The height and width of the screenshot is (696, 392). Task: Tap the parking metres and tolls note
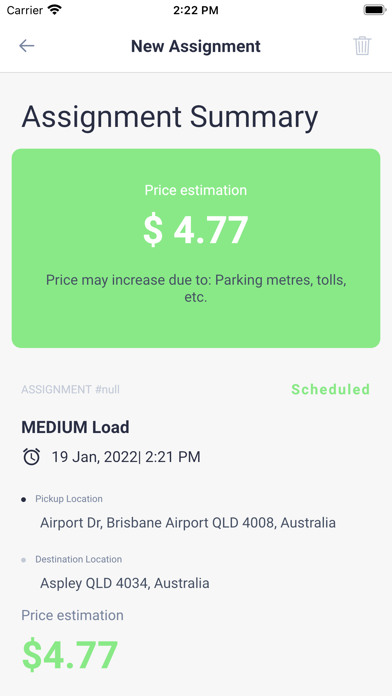coord(196,289)
